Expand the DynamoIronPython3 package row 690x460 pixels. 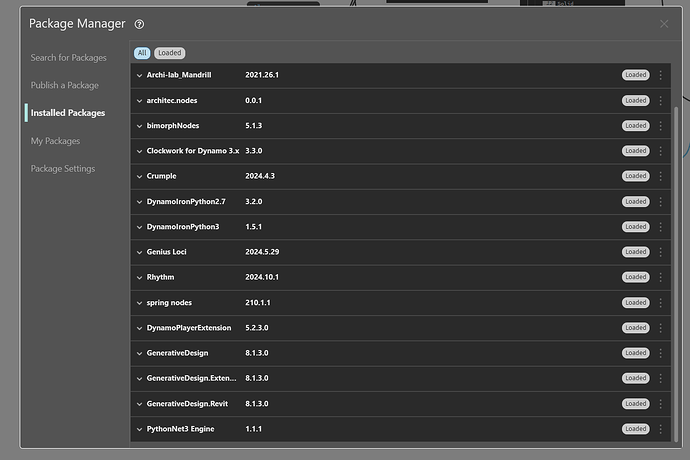pyautogui.click(x=139, y=227)
